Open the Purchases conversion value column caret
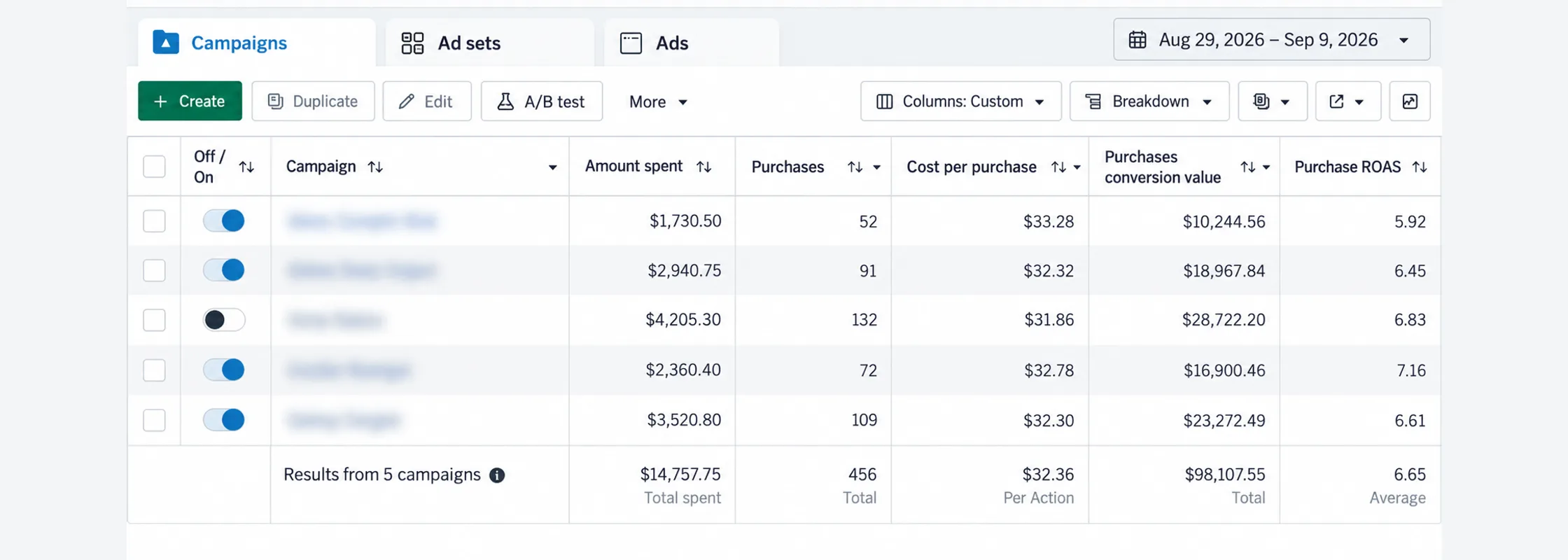The image size is (1568, 560). click(1266, 167)
